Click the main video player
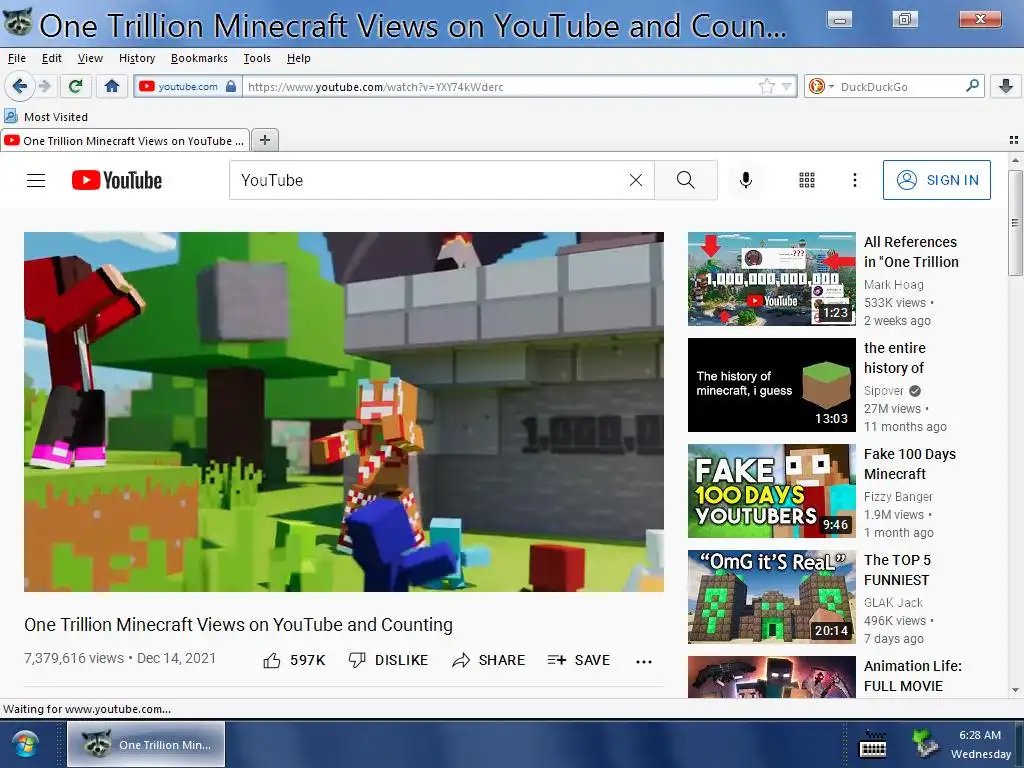 (344, 411)
